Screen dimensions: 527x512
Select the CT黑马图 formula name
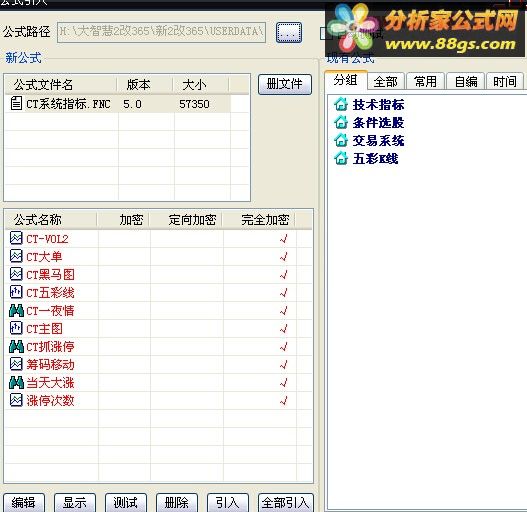click(x=50, y=275)
